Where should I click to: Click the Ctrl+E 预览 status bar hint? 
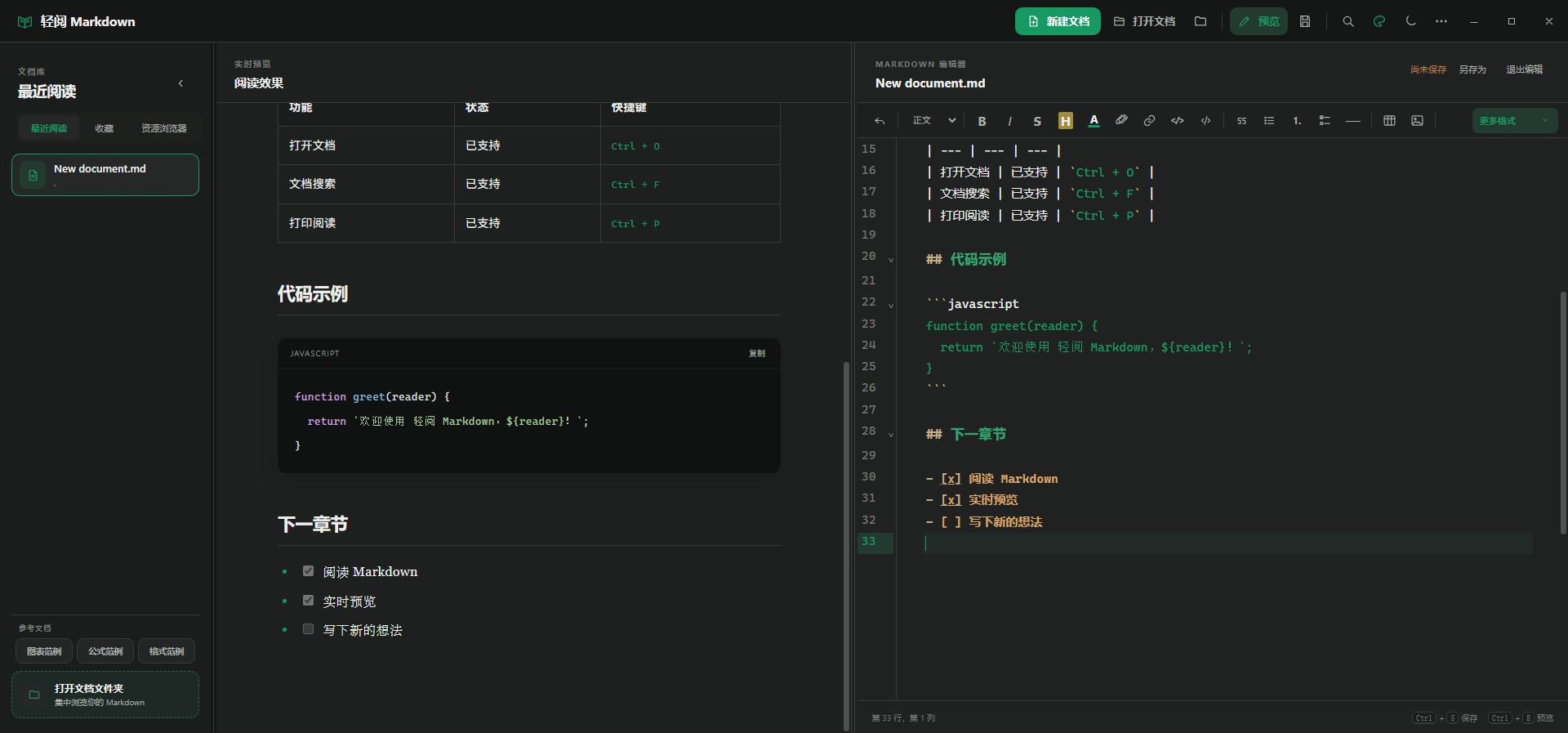(x=1521, y=718)
